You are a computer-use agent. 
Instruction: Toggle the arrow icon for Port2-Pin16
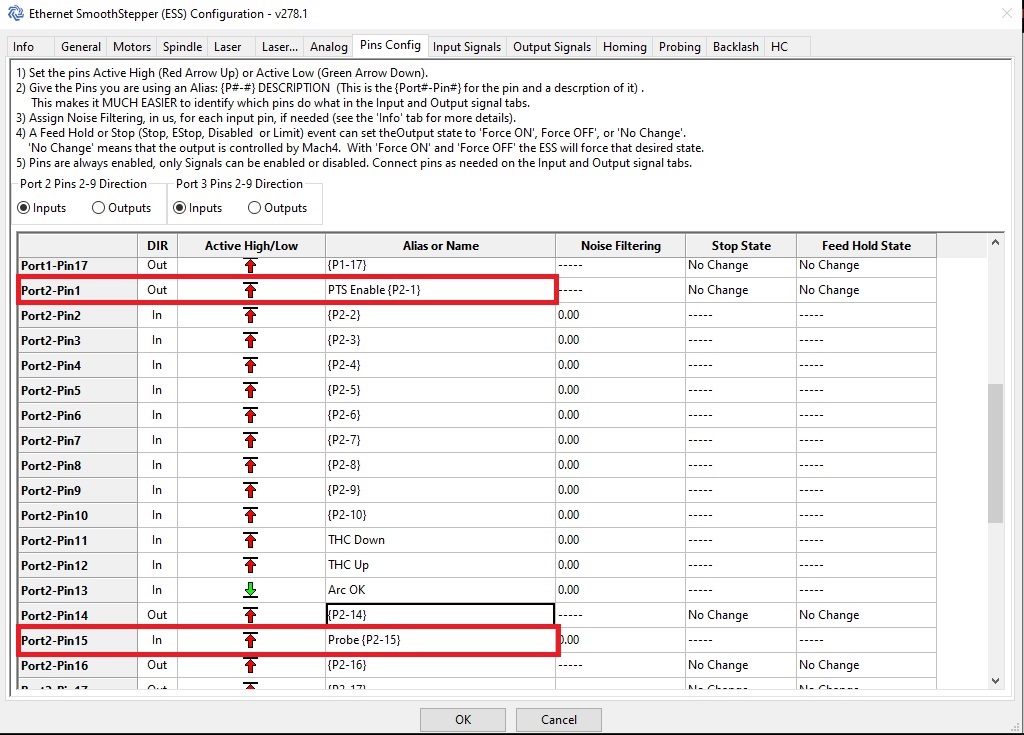pyautogui.click(x=250, y=664)
